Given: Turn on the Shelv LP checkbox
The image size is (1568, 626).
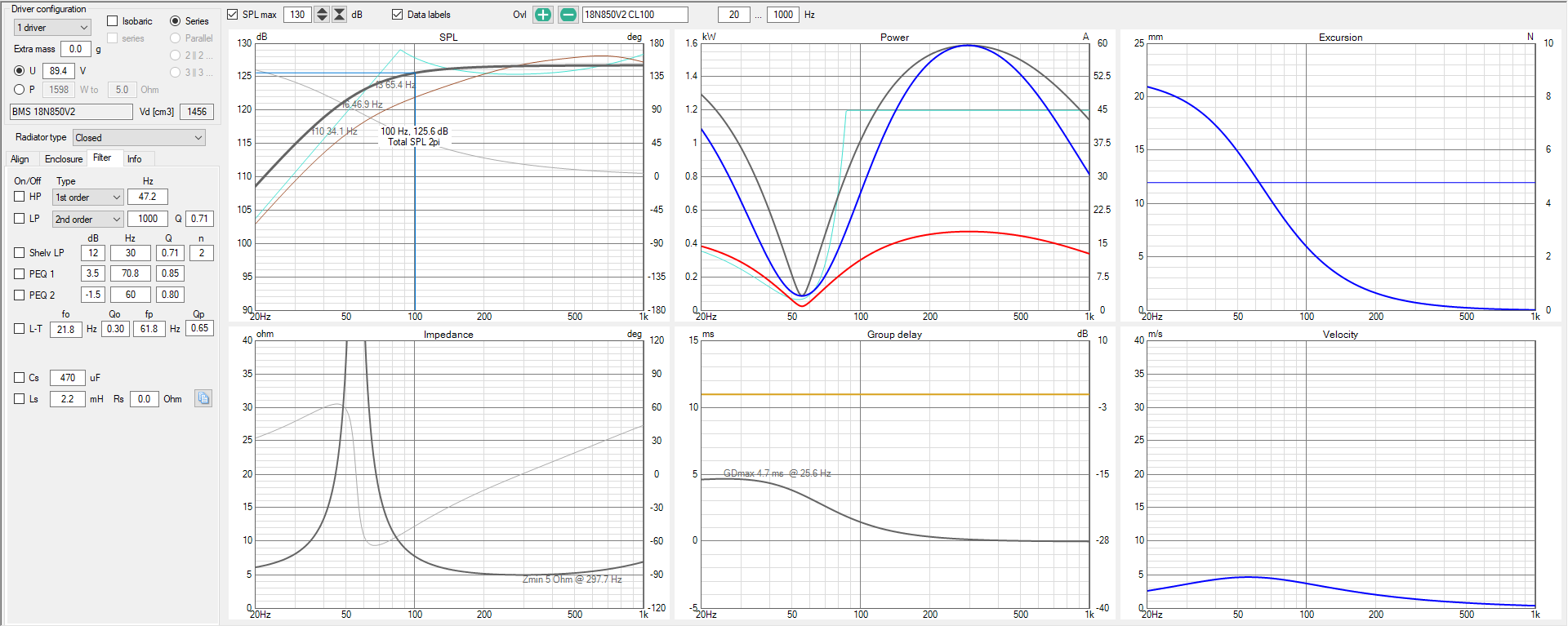Looking at the screenshot, I should [x=20, y=253].
